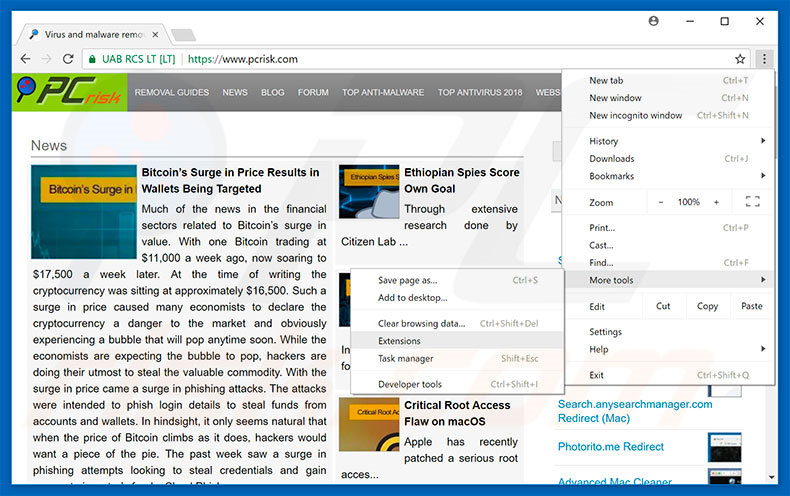The image size is (790, 496).
Task: Click the Ethiopian Spies article thumbnail
Action: (x=369, y=192)
